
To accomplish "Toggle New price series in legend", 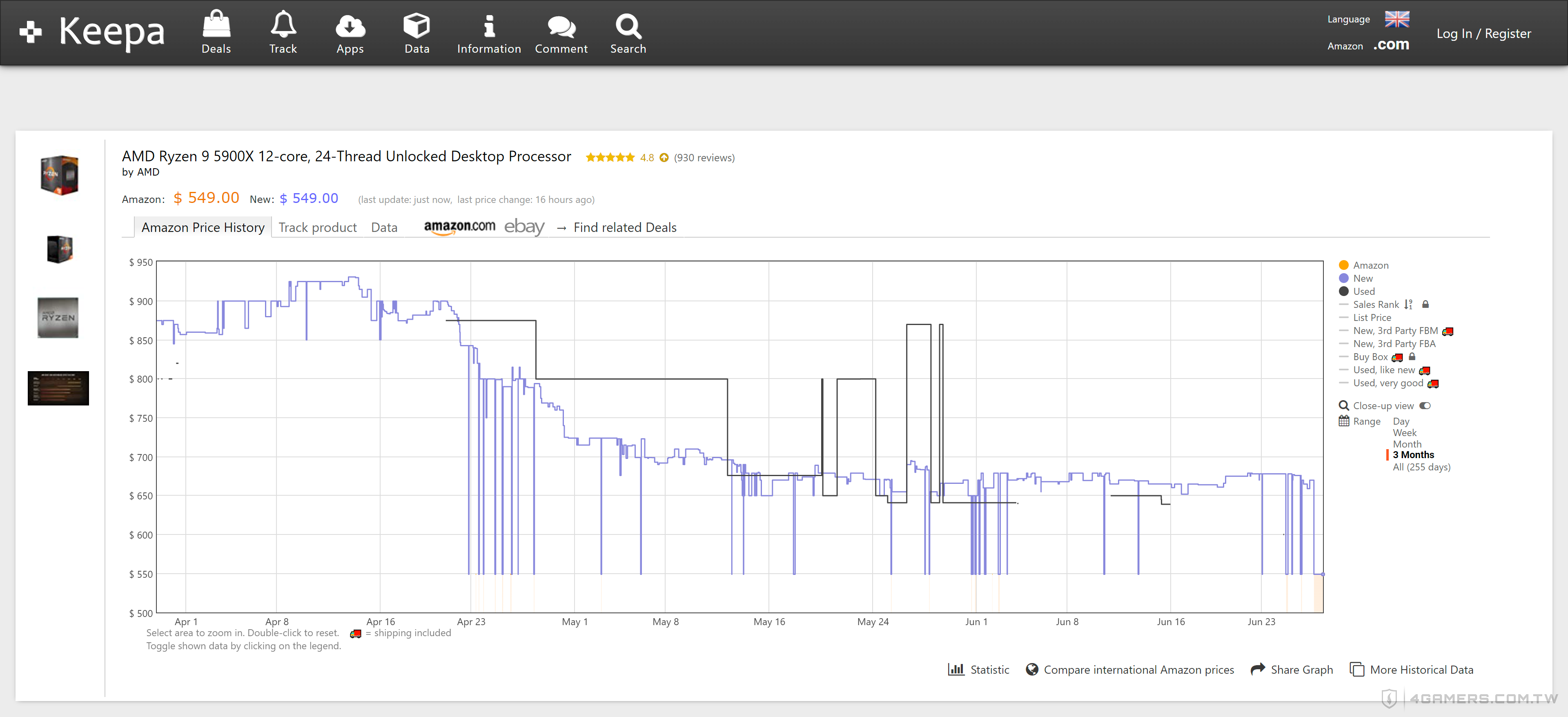I will pos(1356,278).
